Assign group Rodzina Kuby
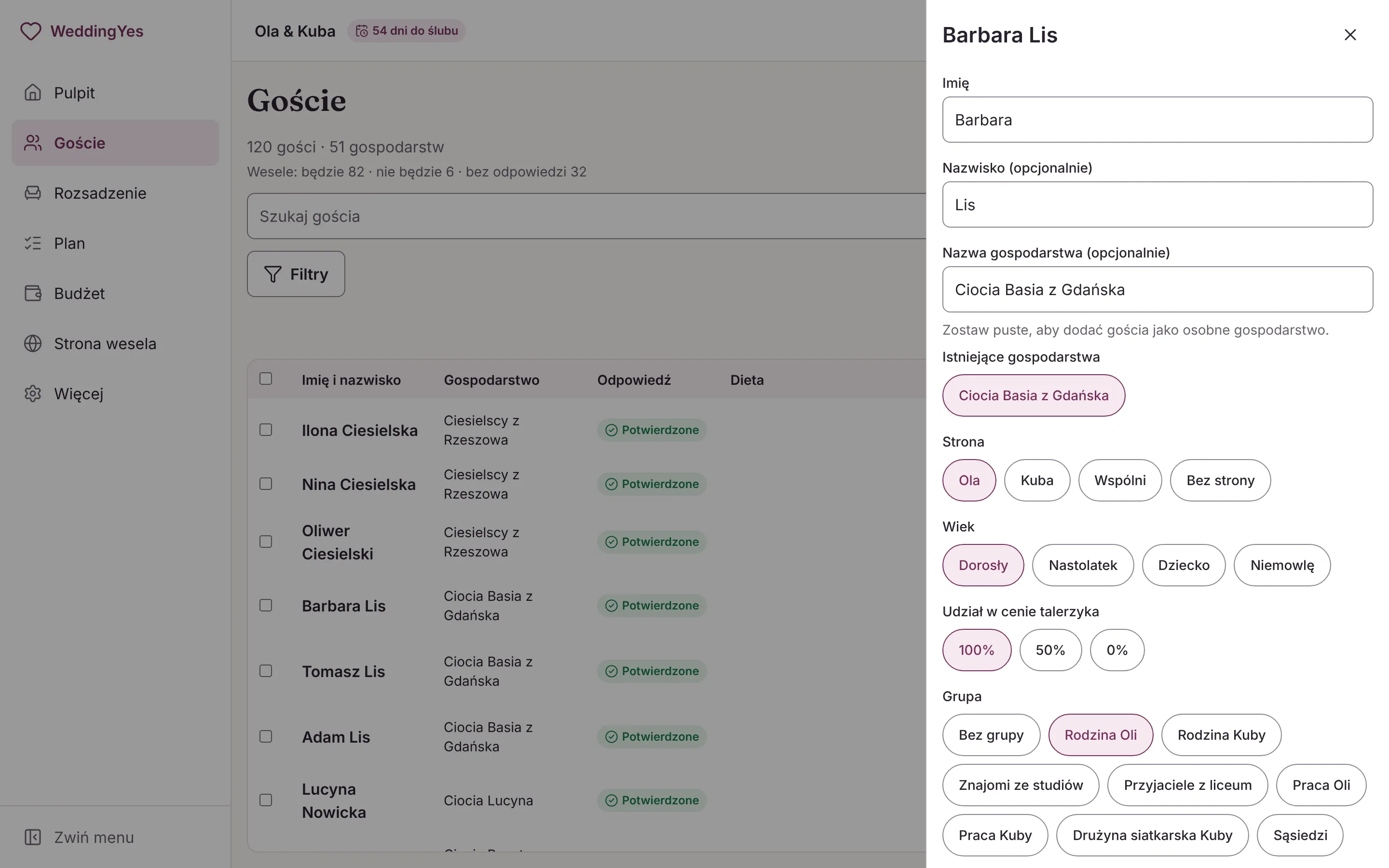This screenshot has height=868, width=1389. point(1221,735)
